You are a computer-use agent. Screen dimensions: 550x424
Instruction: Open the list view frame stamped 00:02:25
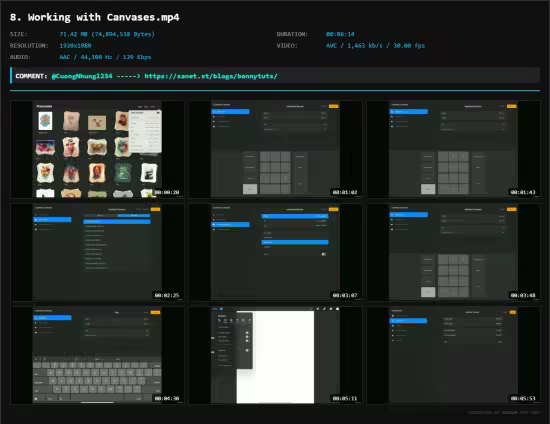coord(97,253)
